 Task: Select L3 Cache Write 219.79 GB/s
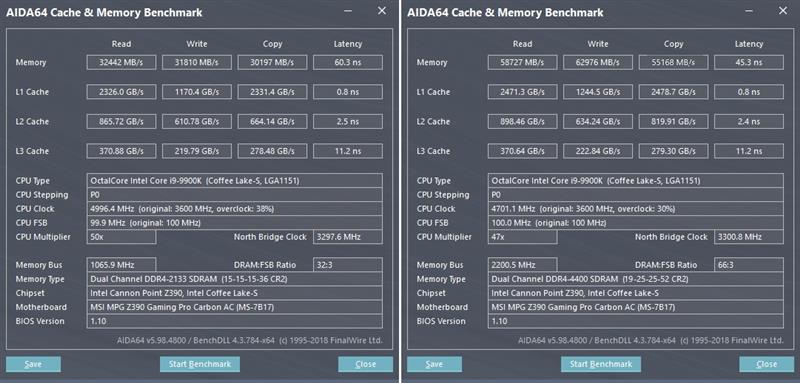point(196,151)
